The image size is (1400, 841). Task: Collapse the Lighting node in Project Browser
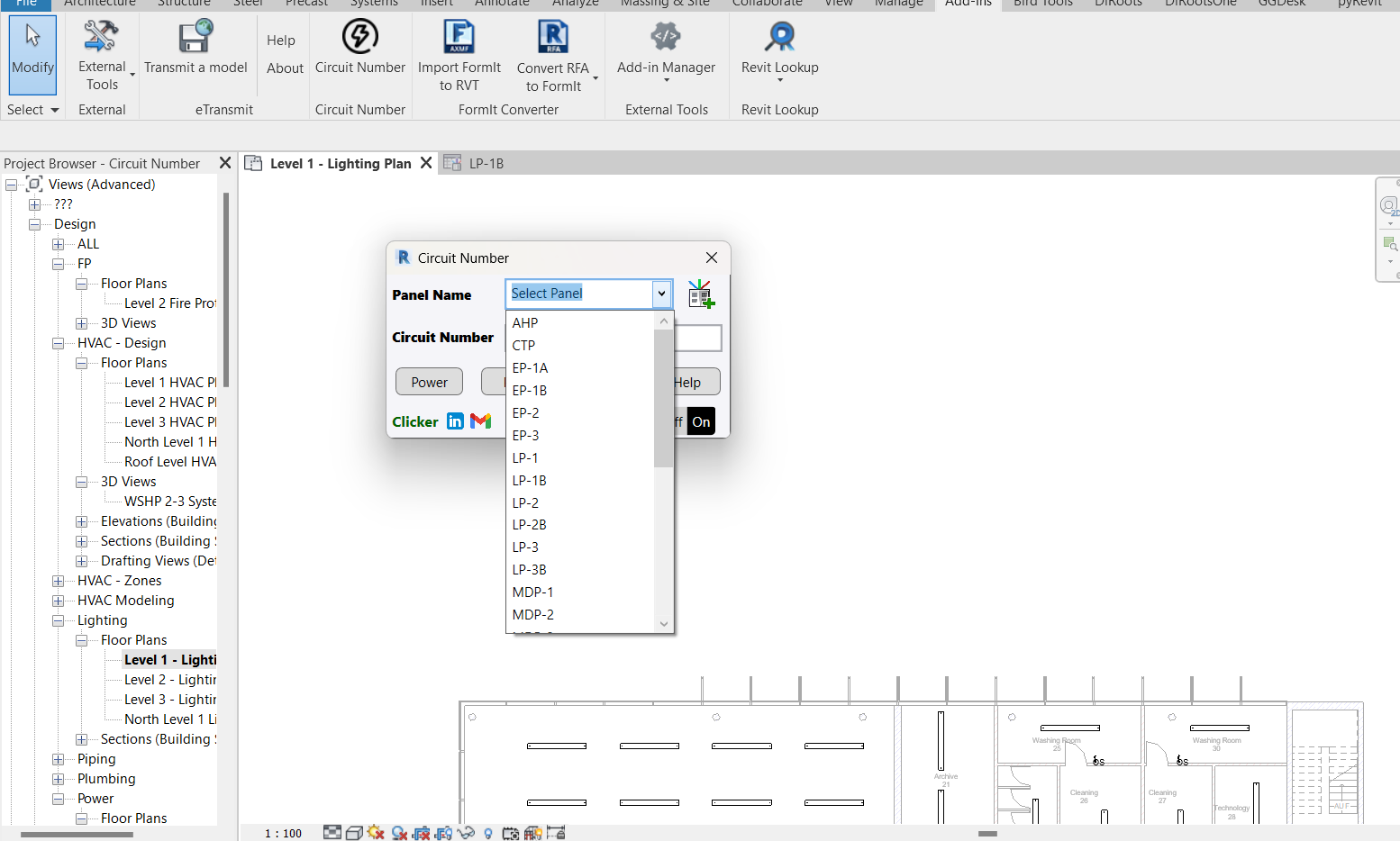59,620
